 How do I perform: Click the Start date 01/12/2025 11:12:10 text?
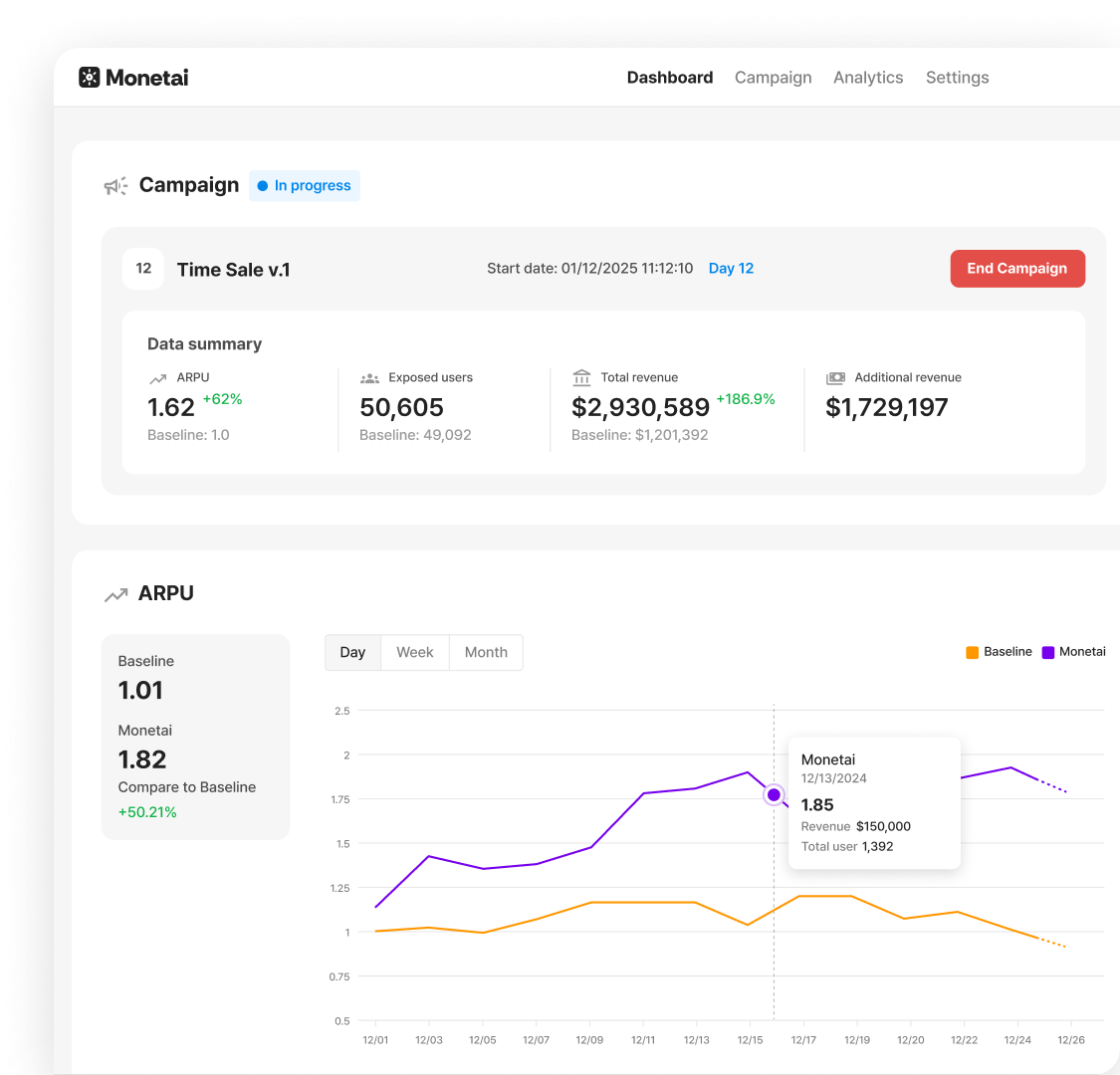[590, 269]
